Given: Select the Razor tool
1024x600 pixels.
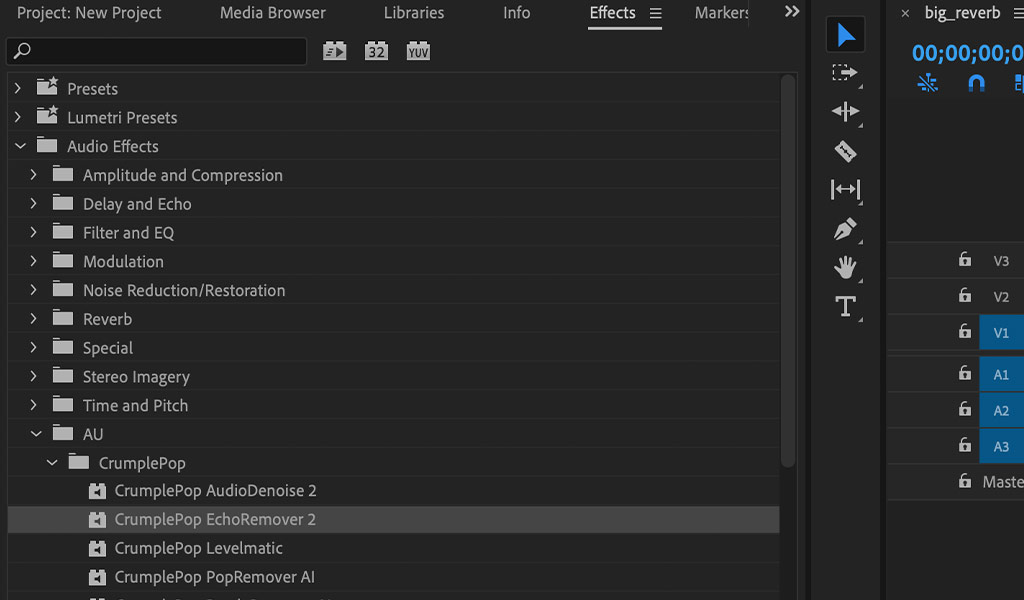Looking at the screenshot, I should pyautogui.click(x=845, y=151).
